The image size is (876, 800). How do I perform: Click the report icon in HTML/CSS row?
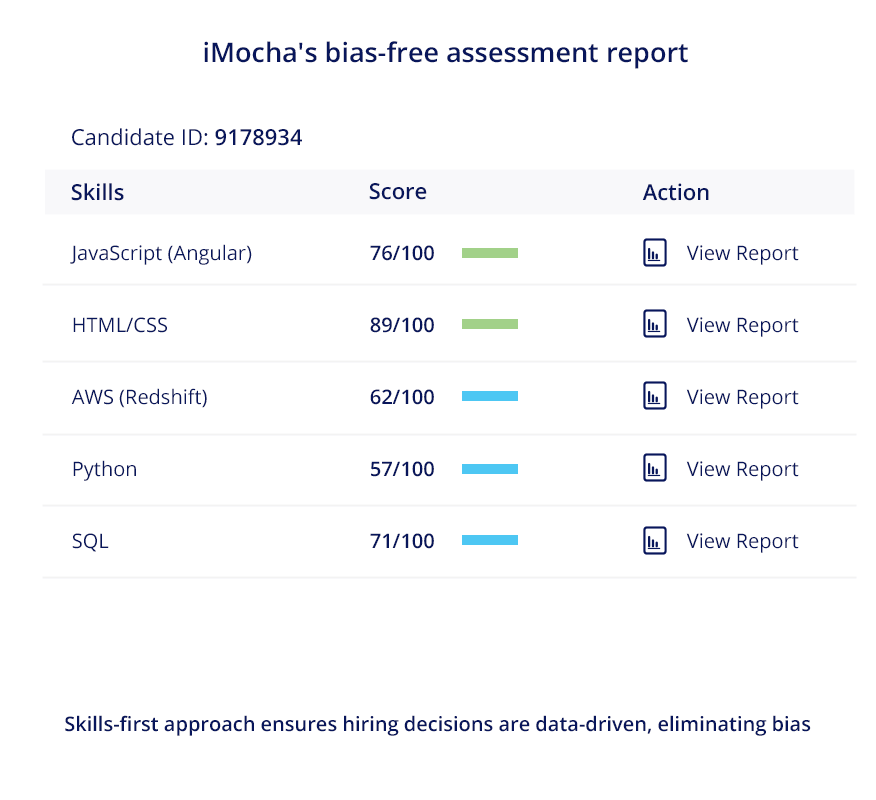[x=655, y=324]
